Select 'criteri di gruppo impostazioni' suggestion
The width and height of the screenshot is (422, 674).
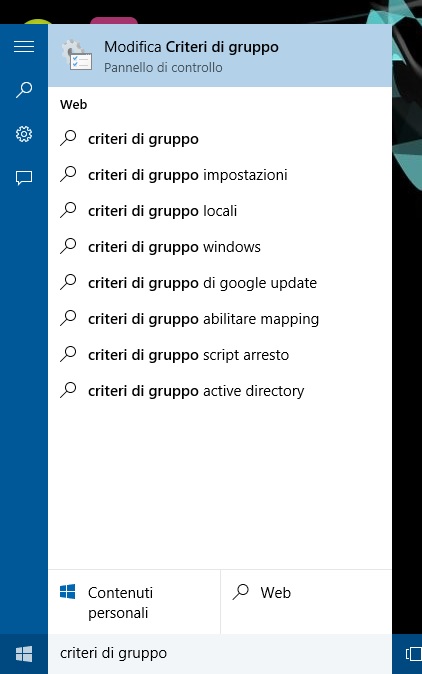coord(220,175)
